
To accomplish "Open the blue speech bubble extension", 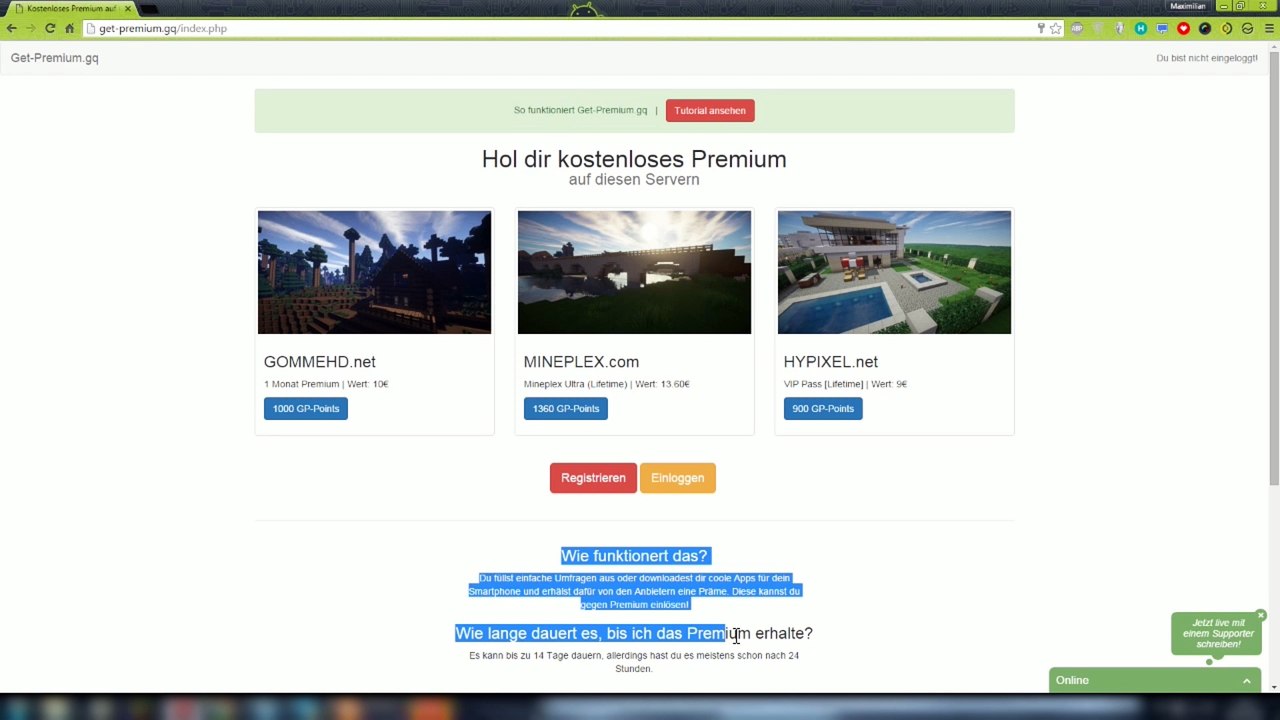I will [x=1162, y=28].
